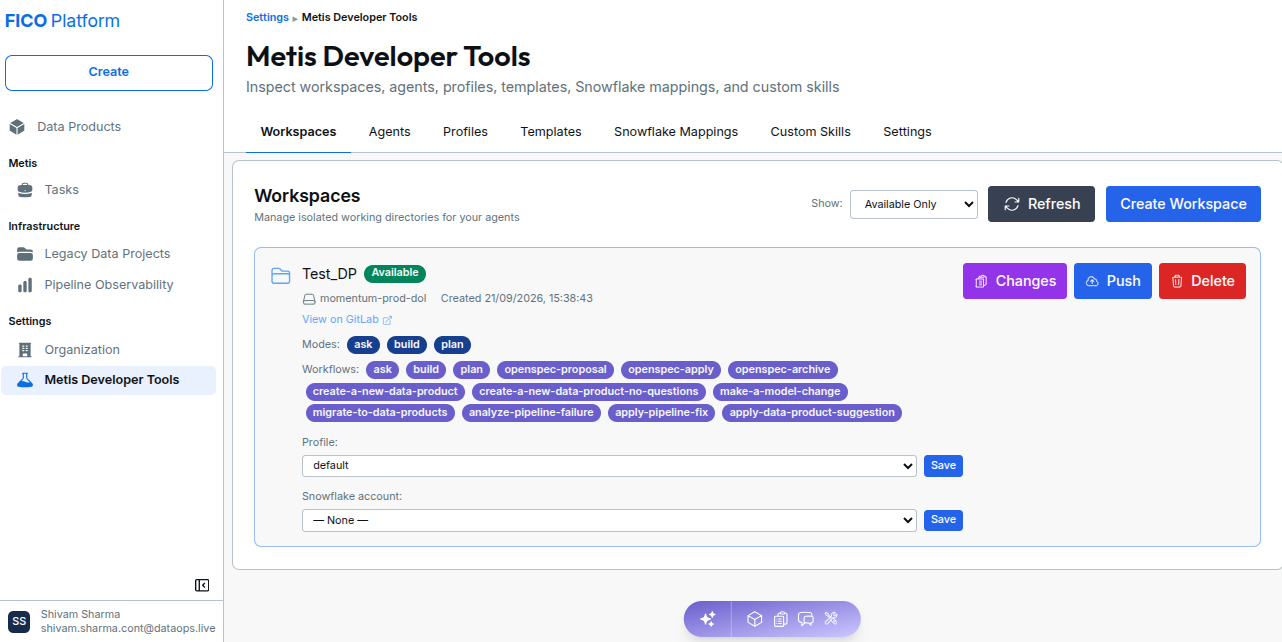Click the plan mode tag
The image size is (1282, 642).
point(453,345)
